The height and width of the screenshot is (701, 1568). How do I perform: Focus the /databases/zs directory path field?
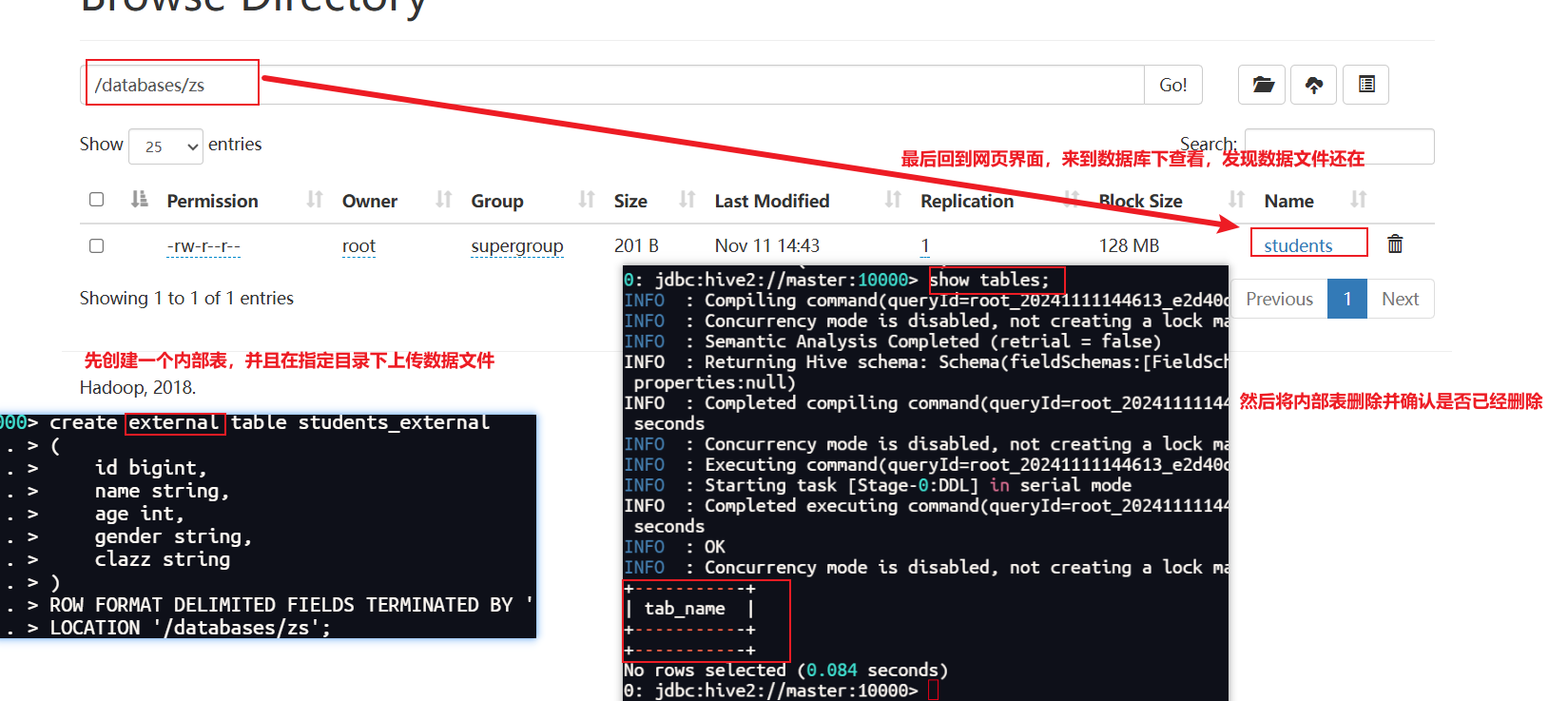point(612,85)
